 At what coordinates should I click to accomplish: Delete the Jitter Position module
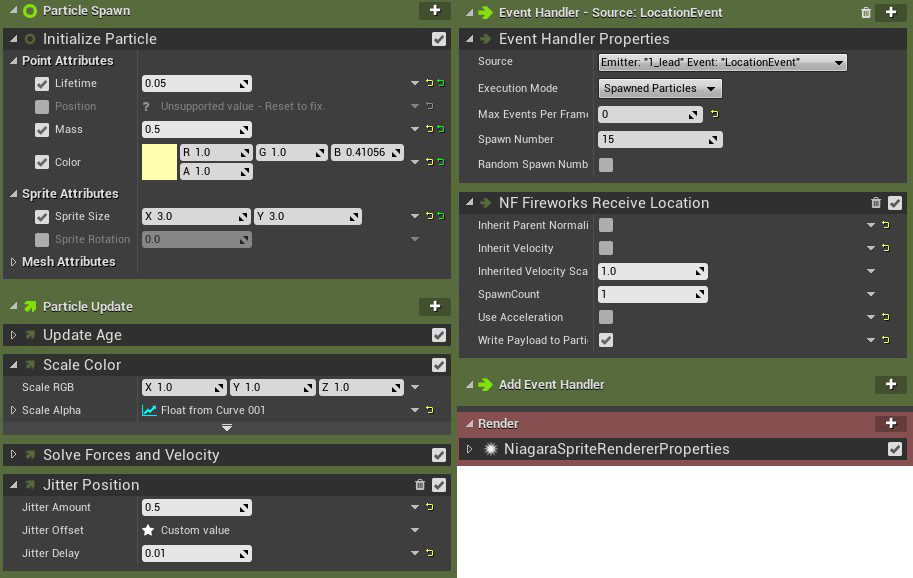pyautogui.click(x=420, y=484)
